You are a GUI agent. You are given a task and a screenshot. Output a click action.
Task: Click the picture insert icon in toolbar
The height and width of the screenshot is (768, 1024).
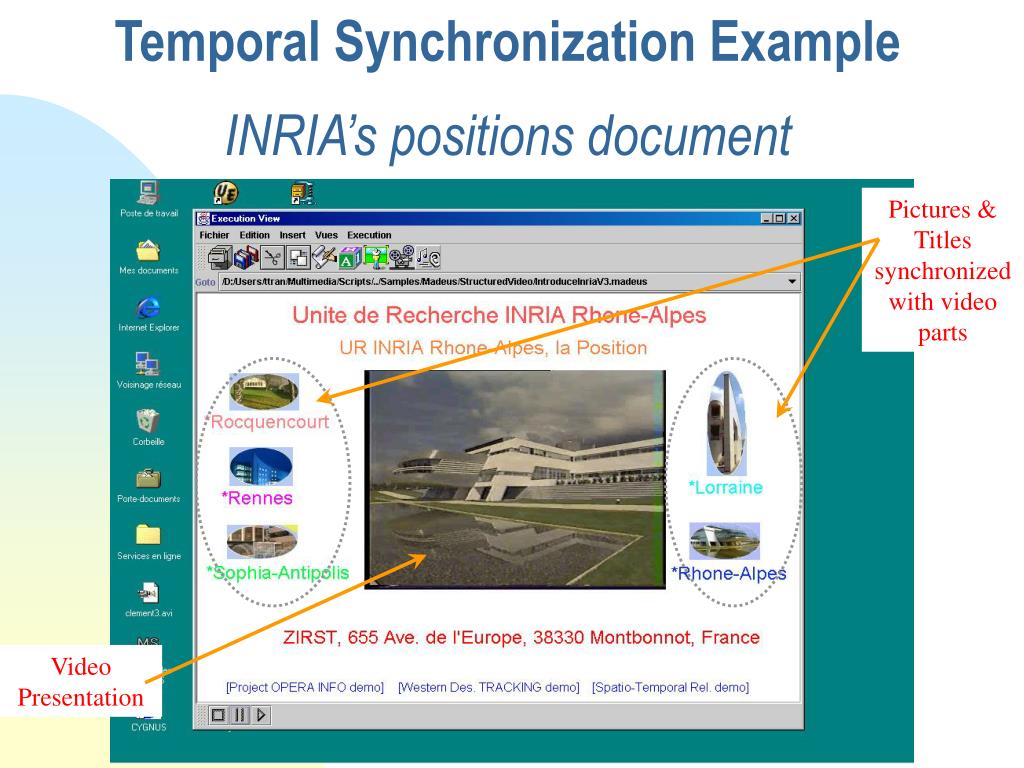coord(376,257)
